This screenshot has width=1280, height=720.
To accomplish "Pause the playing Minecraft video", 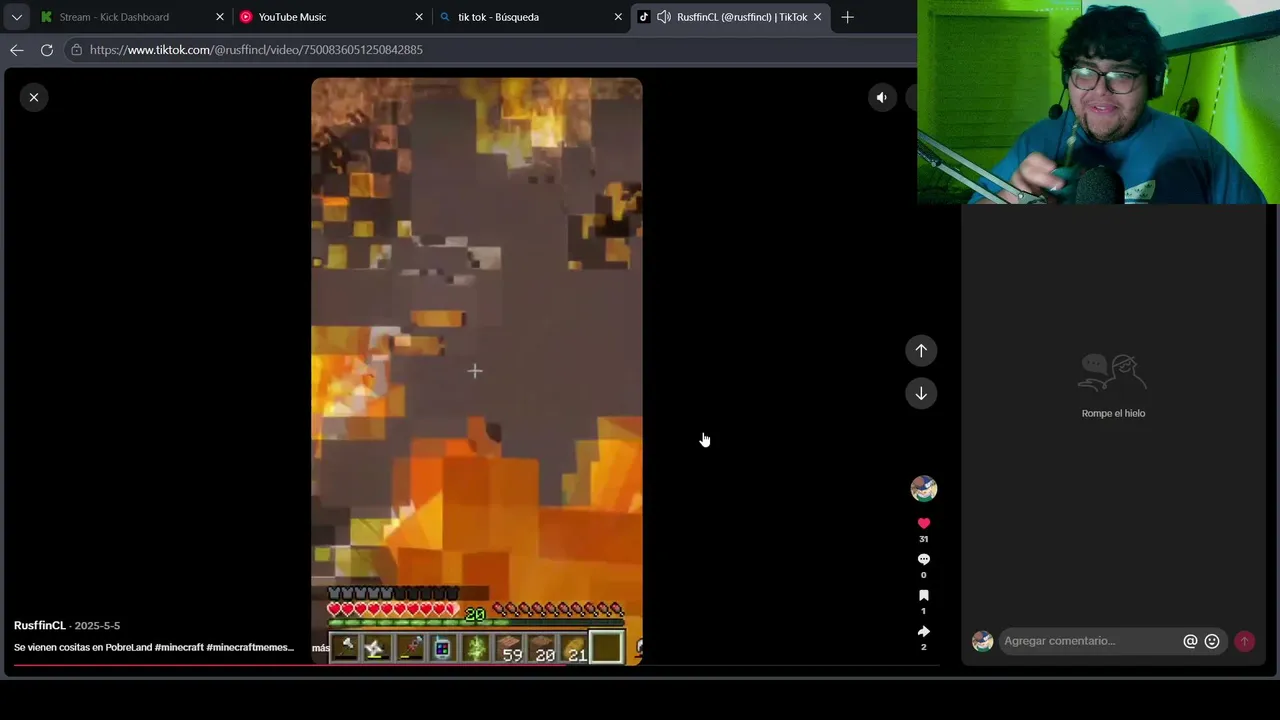I will (x=476, y=371).
